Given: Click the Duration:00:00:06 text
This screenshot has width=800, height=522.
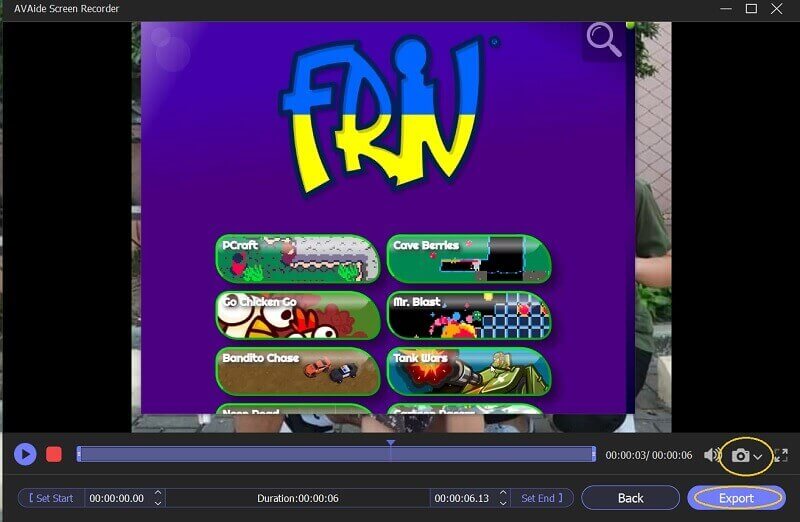Looking at the screenshot, I should click(297, 498).
